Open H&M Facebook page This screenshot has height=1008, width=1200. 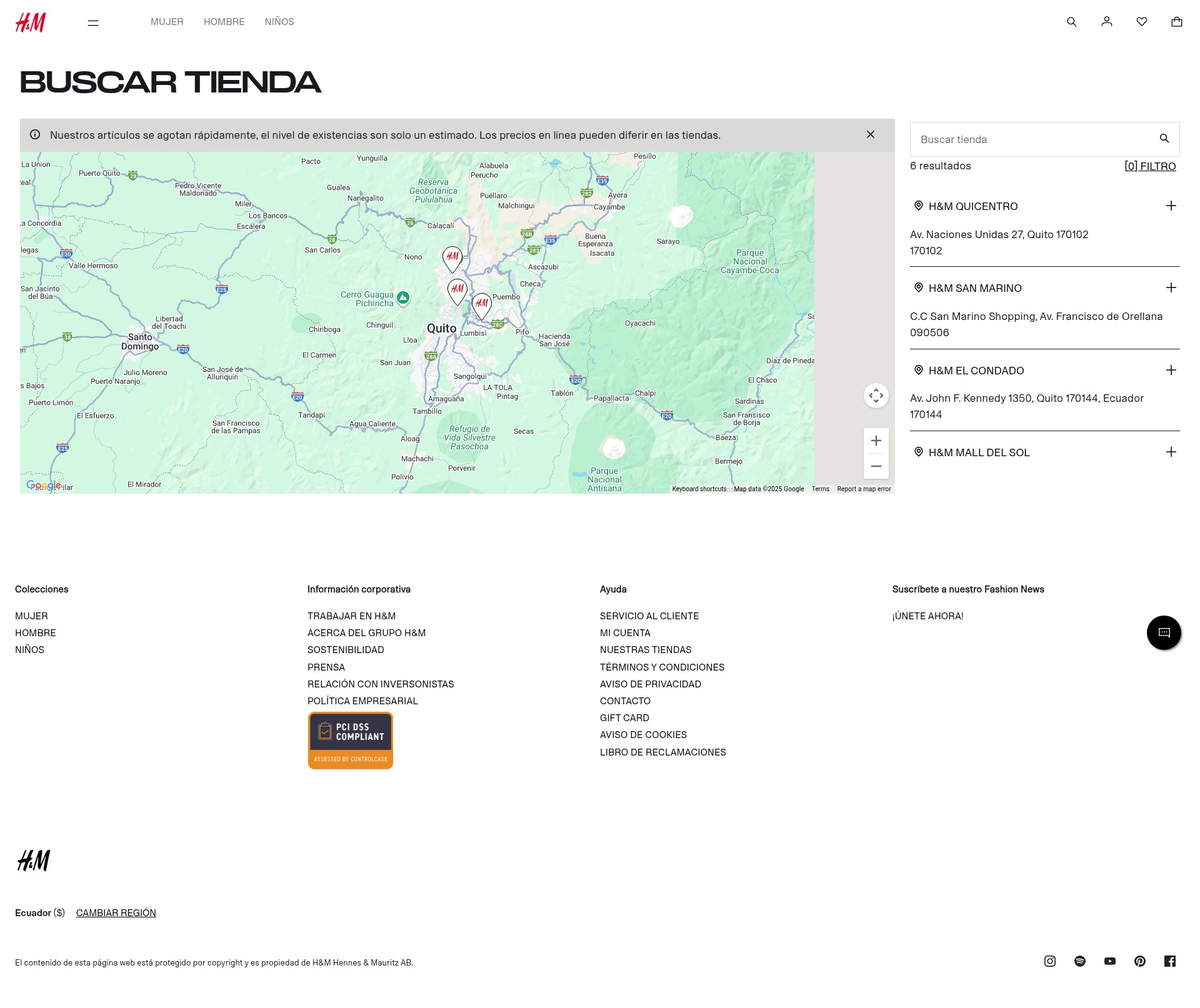coord(1170,961)
